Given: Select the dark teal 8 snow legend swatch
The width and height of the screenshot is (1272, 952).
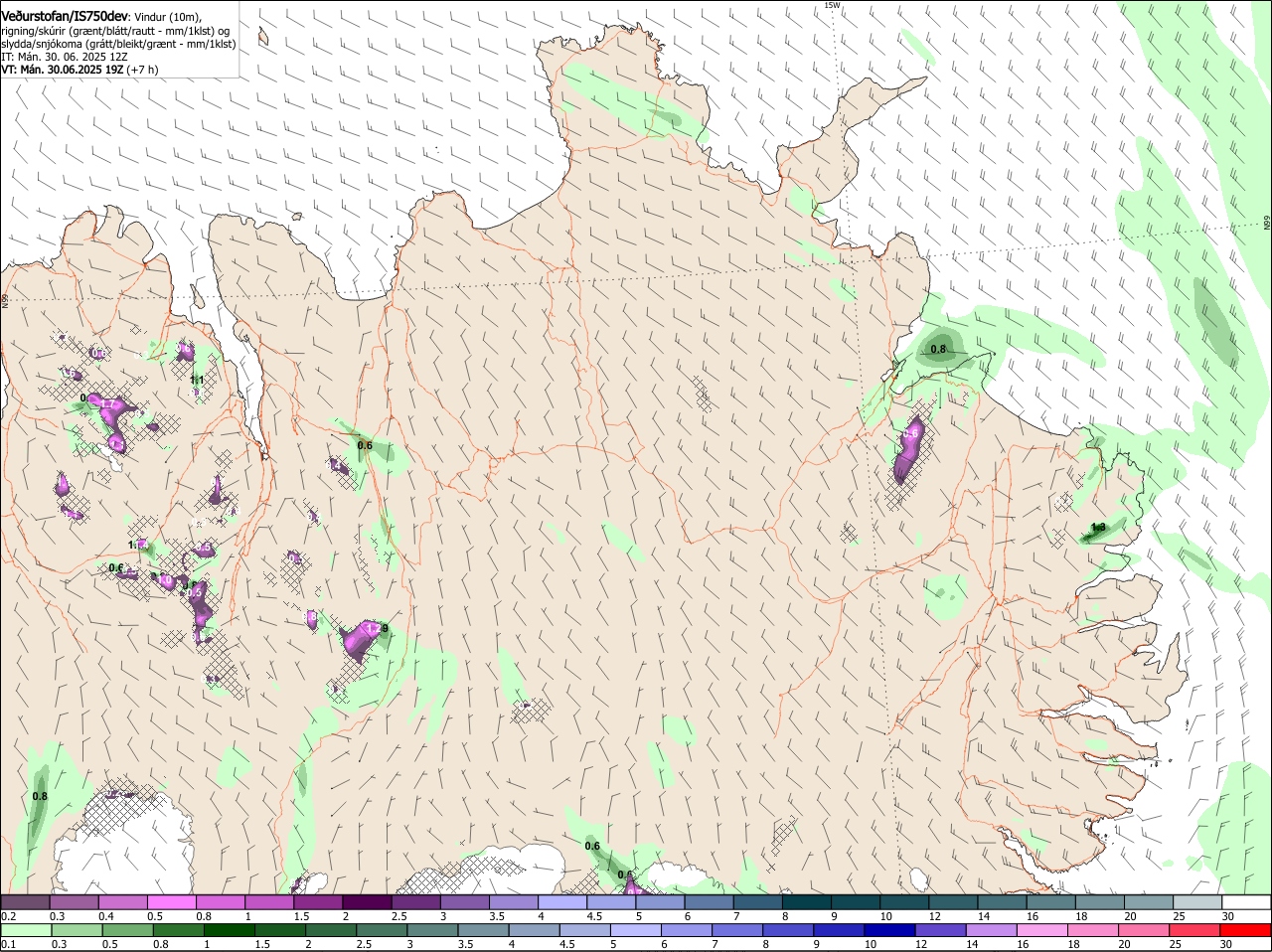Looking at the screenshot, I should coord(807,901).
